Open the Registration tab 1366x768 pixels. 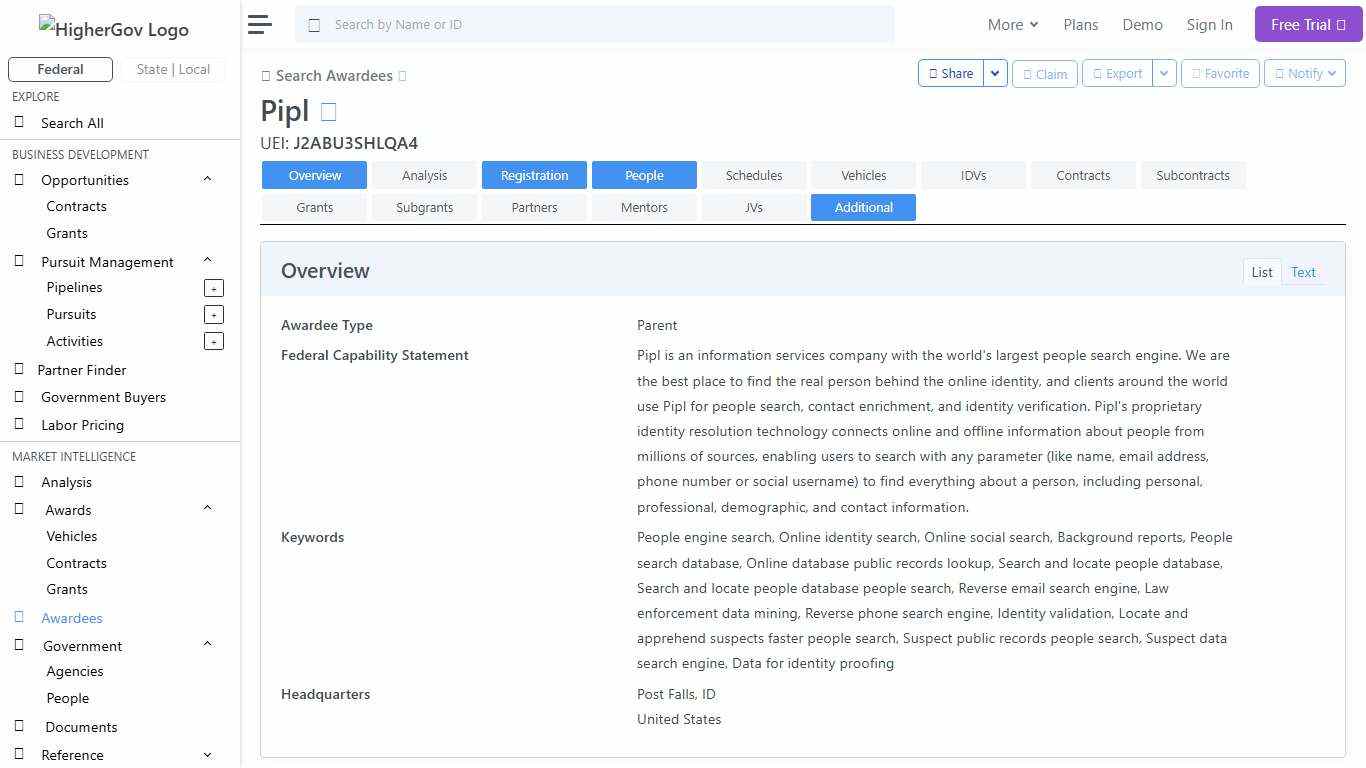coord(534,176)
